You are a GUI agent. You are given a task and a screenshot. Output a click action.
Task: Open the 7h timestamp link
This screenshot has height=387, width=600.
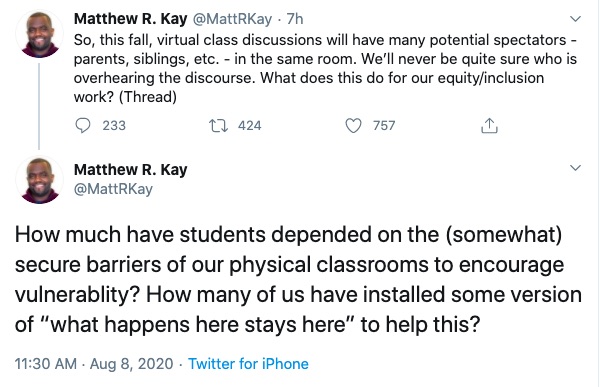[295, 19]
